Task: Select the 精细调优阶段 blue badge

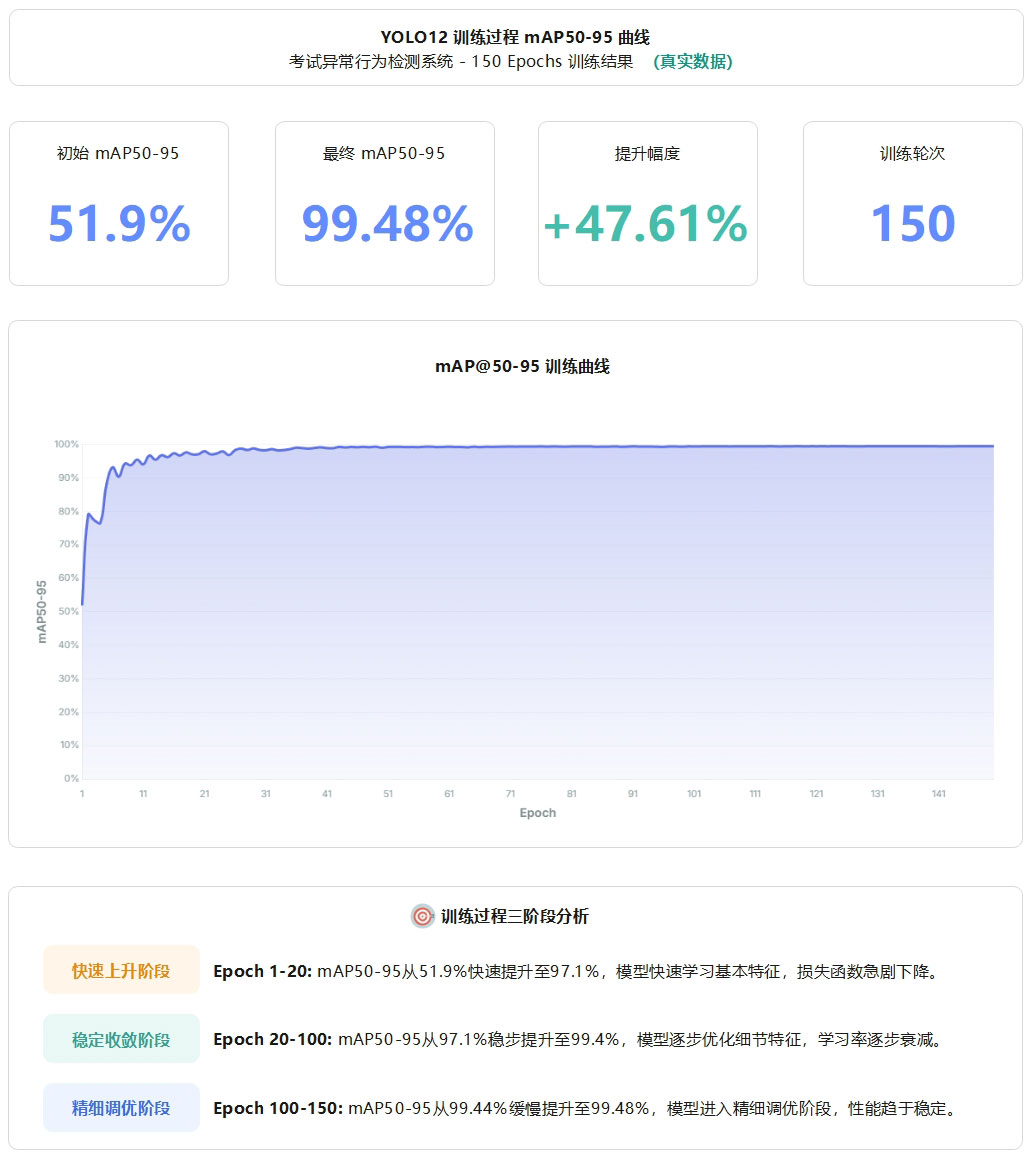Action: coord(121,1108)
